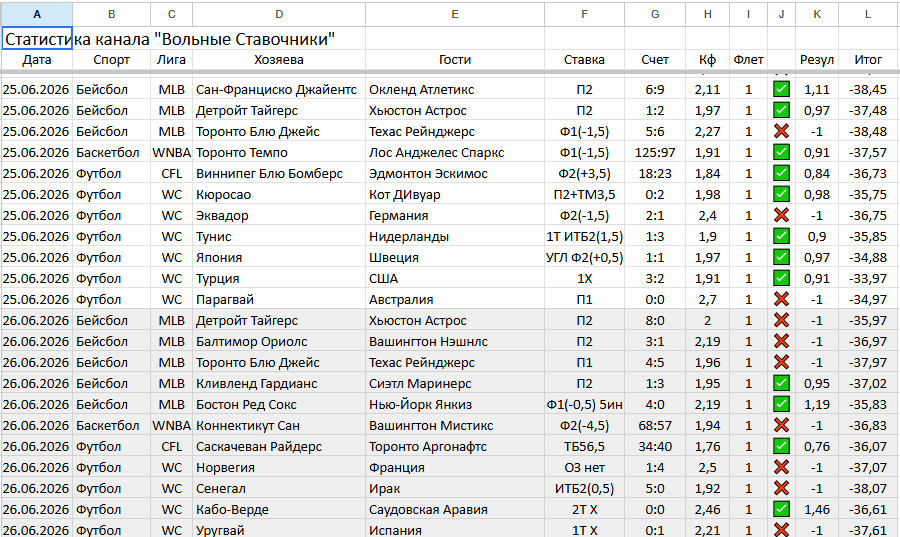The height and width of the screenshot is (537, 900).
Task: Select column E header
Action: [455, 14]
